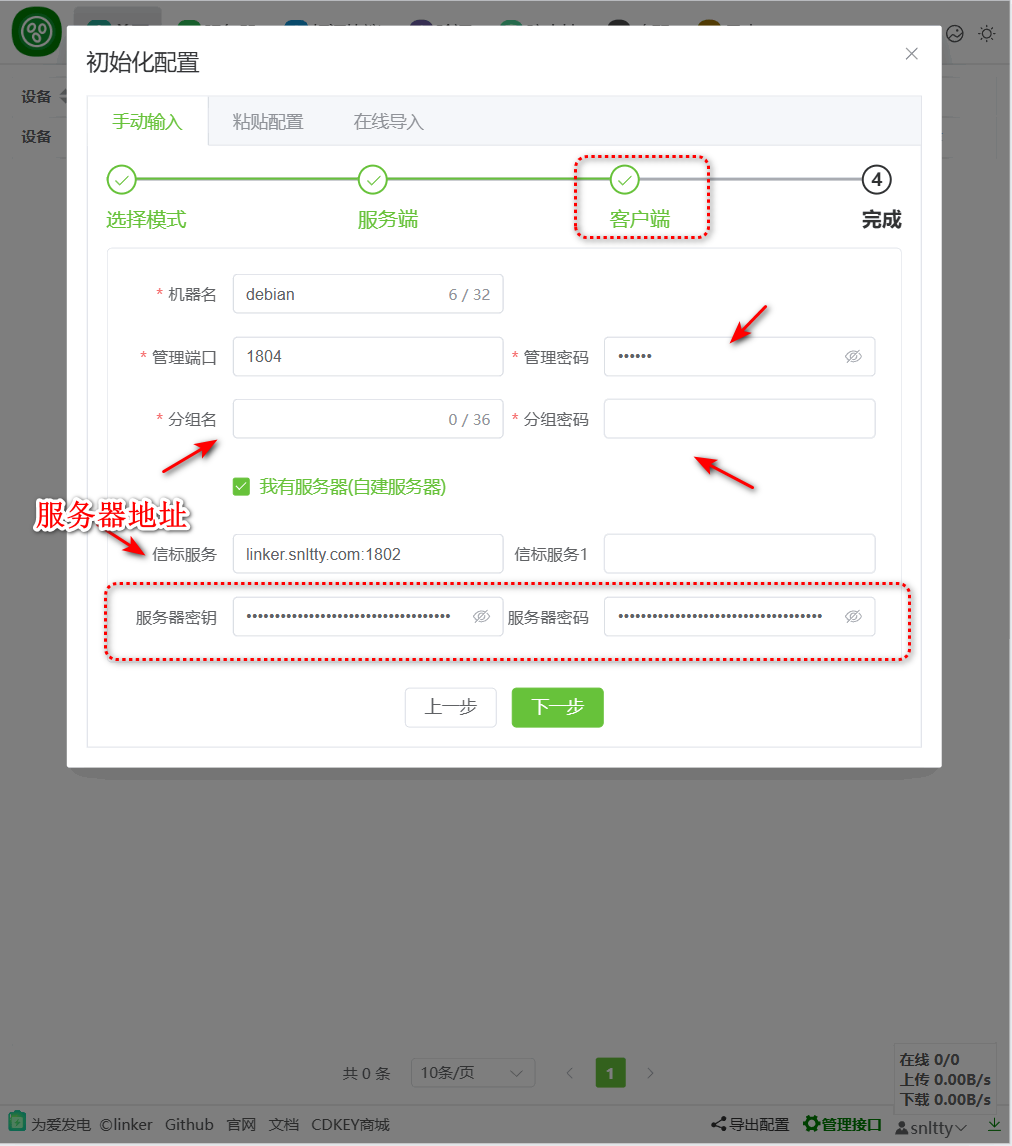Click the 上一步 button
1012x1146 pixels.
(451, 707)
